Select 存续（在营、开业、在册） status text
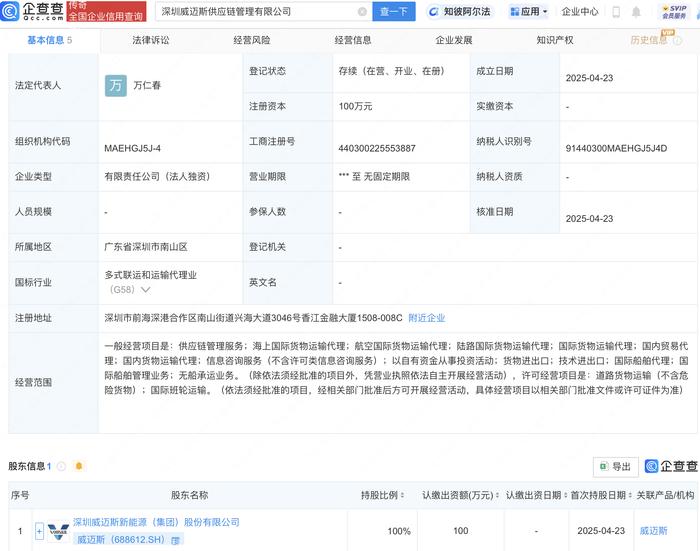Image resolution: width=700 pixels, height=551 pixels. [x=392, y=71]
